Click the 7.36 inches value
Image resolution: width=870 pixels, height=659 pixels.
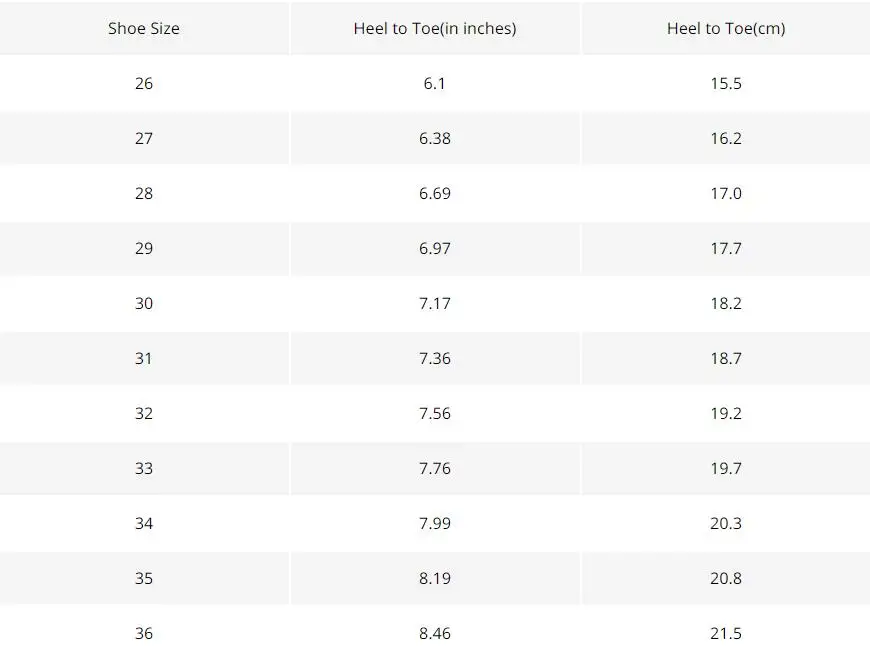pos(435,358)
